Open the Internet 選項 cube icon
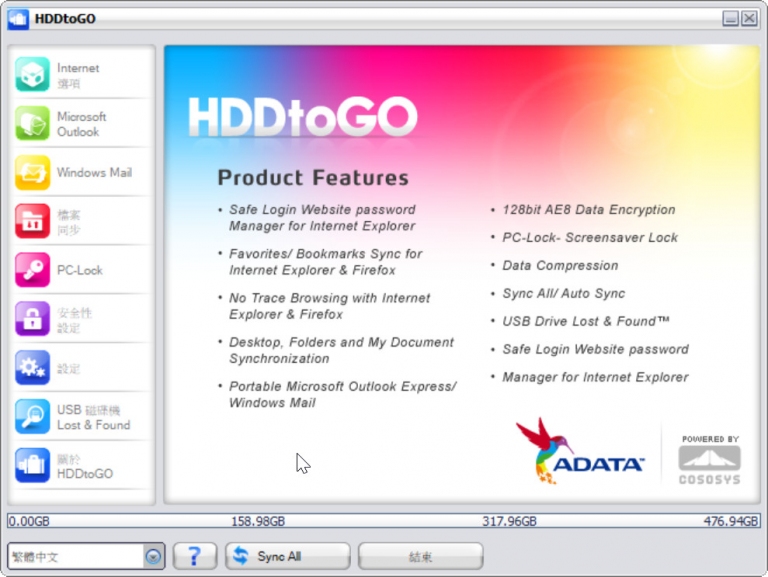This screenshot has width=768, height=577. pos(32,74)
